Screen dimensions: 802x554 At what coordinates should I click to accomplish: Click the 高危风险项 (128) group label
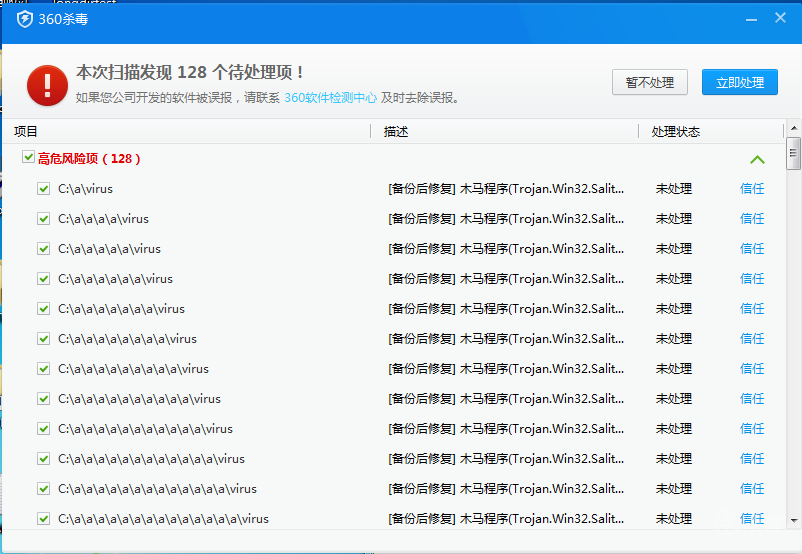pos(89,159)
